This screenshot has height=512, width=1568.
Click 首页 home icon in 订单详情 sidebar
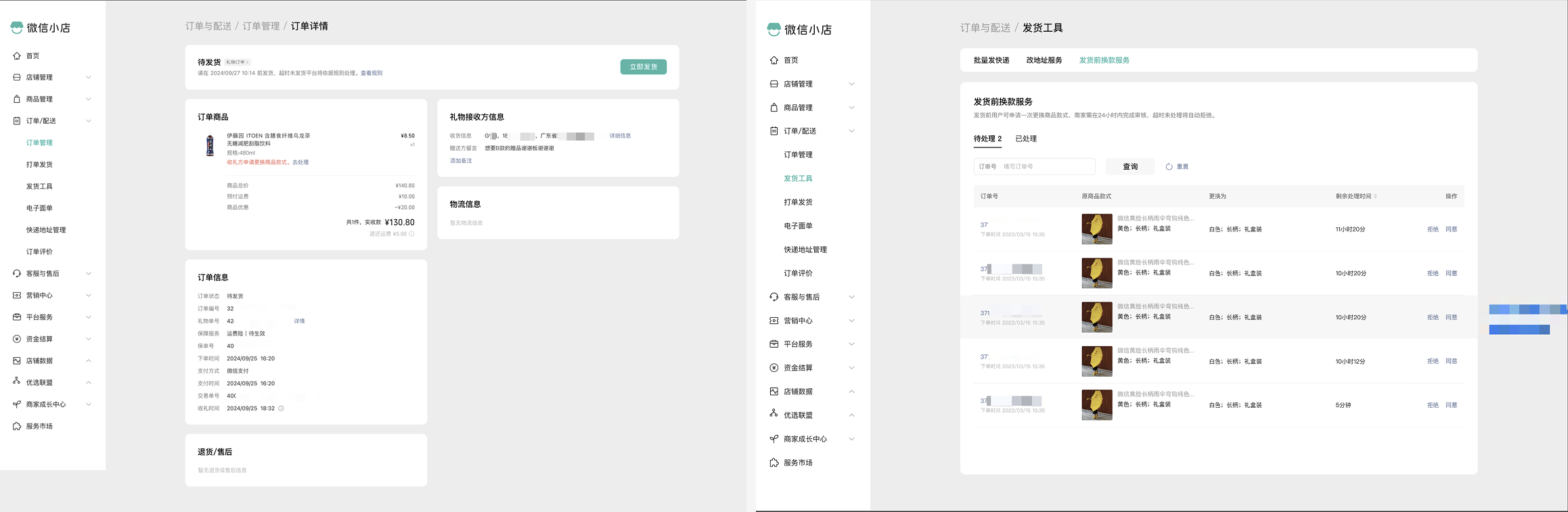[17, 56]
